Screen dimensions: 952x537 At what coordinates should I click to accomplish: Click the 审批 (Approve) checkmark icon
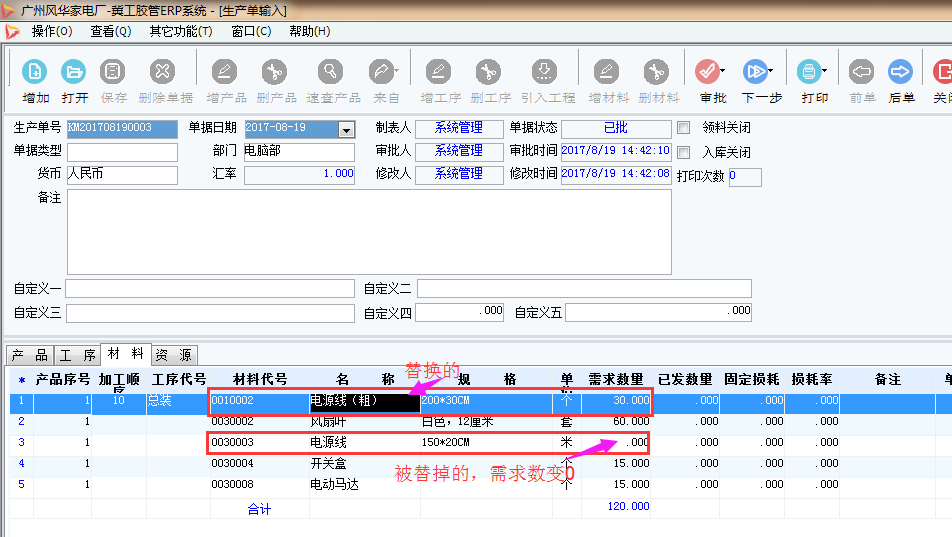pyautogui.click(x=707, y=72)
